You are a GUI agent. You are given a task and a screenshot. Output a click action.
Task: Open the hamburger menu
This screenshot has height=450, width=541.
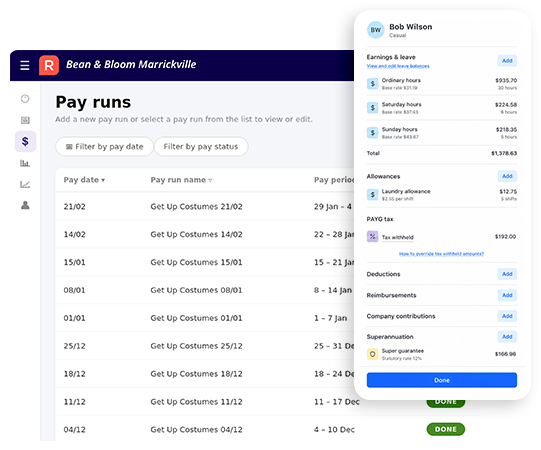(x=24, y=65)
